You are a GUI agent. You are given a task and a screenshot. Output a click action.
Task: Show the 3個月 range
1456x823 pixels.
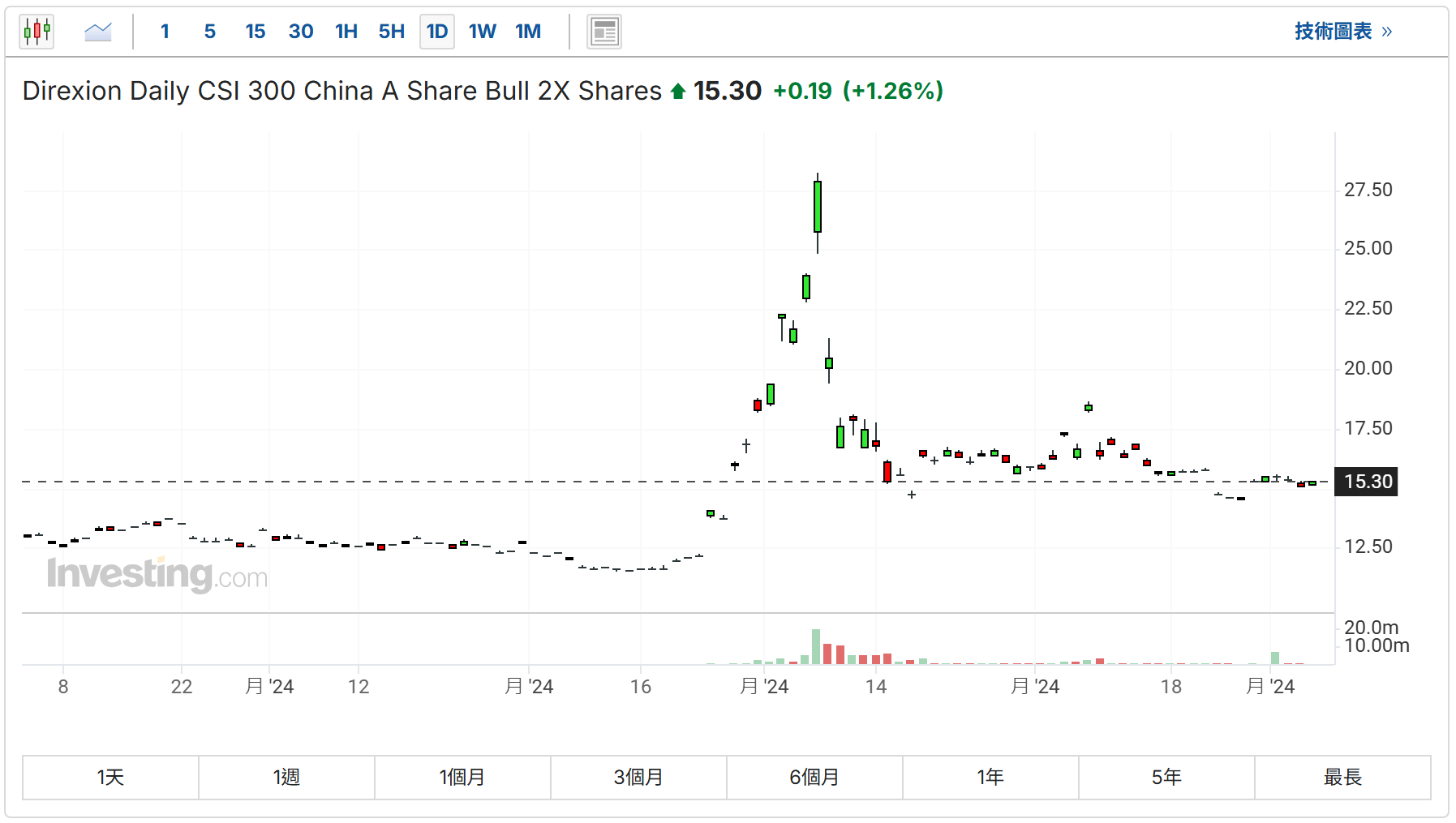tap(638, 778)
